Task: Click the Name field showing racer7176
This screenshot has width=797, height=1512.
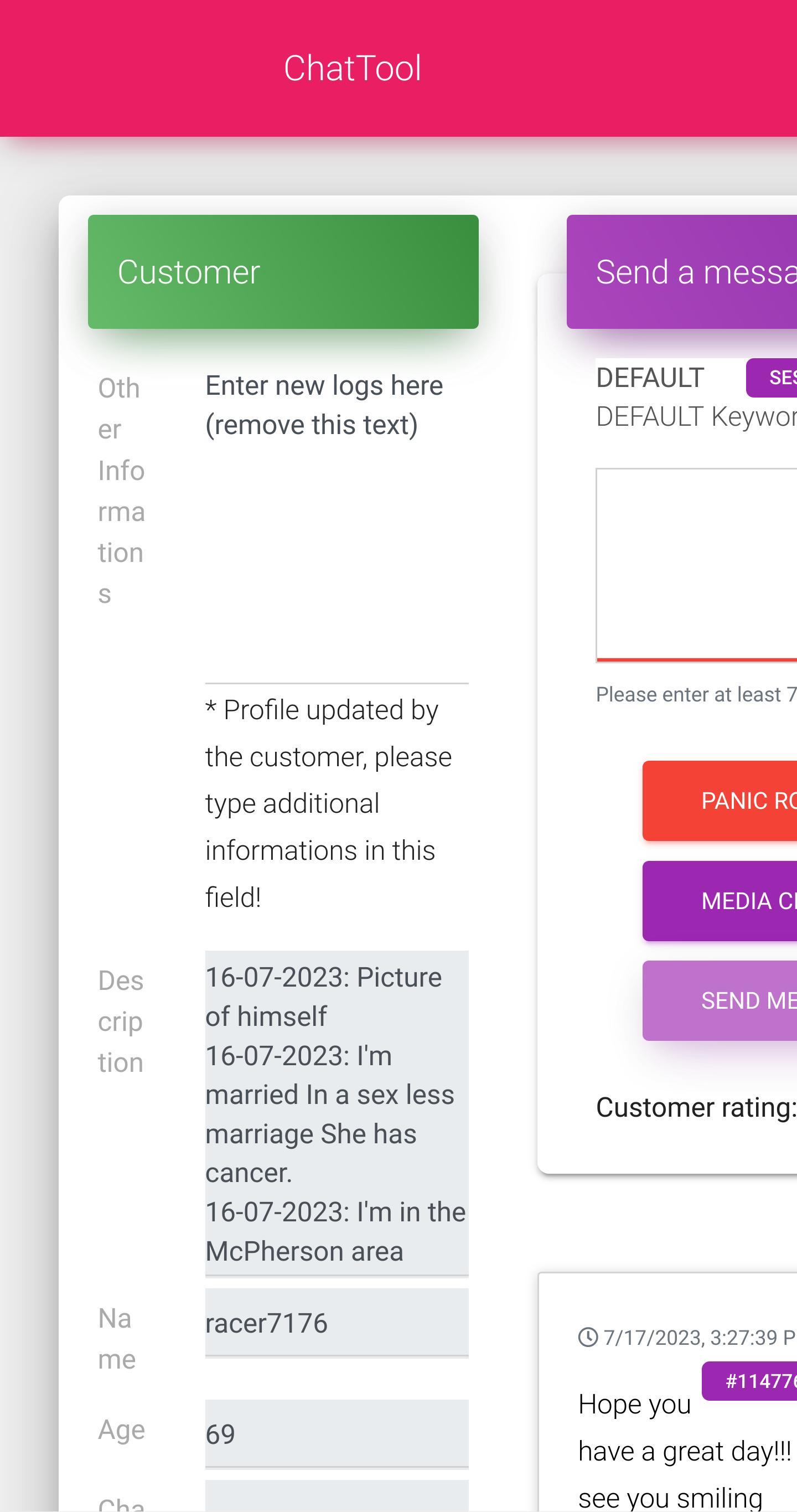Action: 337,1323
